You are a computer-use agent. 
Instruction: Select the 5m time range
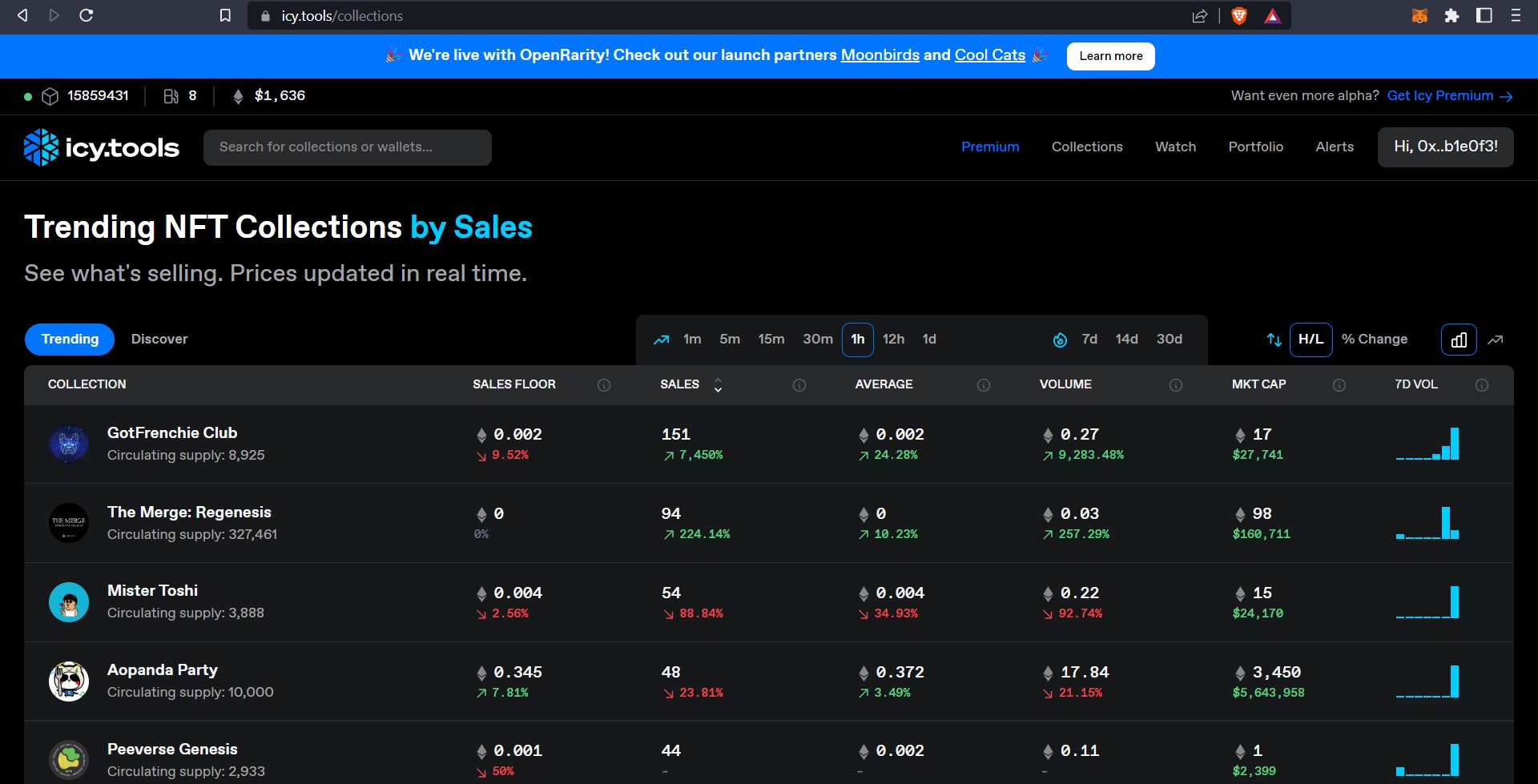(730, 340)
